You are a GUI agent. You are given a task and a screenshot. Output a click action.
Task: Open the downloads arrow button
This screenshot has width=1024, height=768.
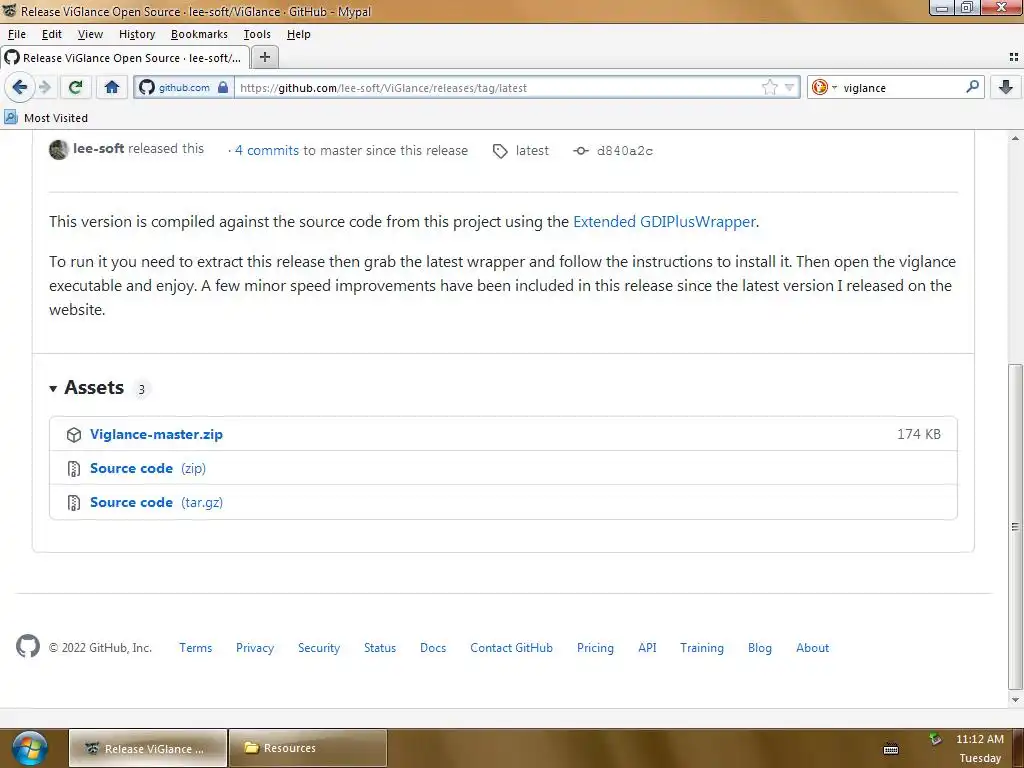tap(1006, 87)
